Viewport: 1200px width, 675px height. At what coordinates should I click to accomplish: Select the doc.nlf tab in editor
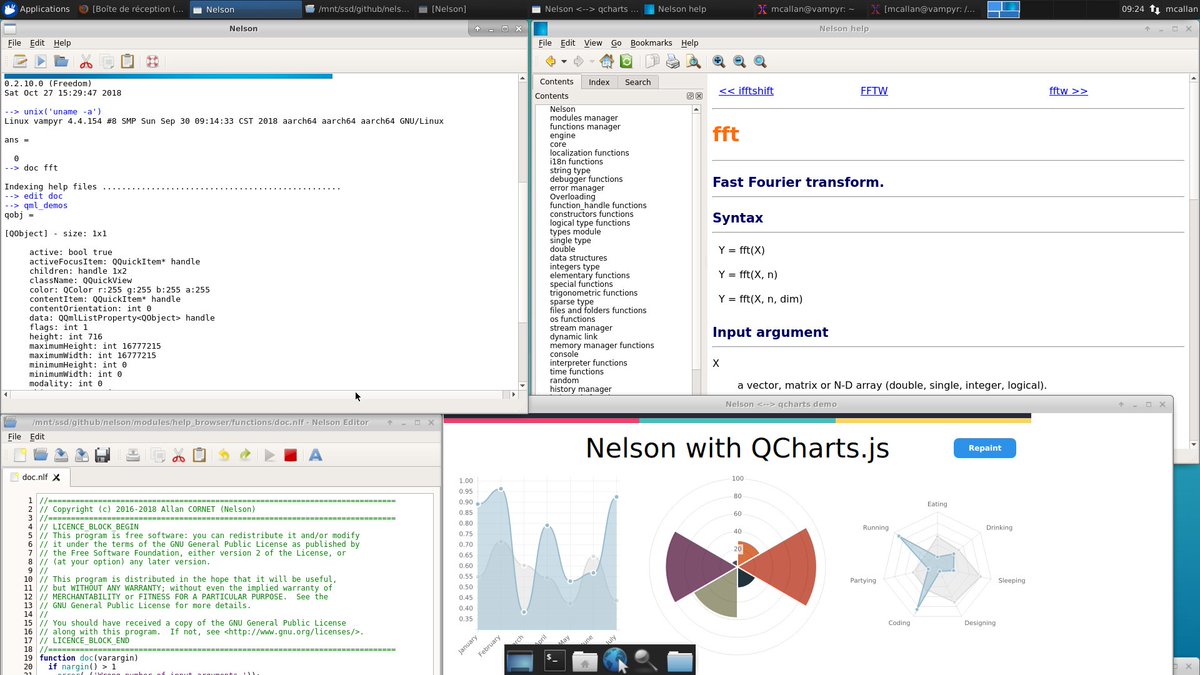35,478
